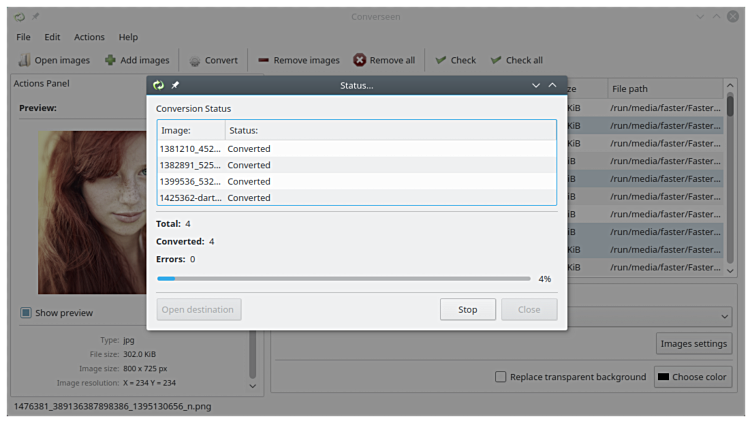The image size is (752, 423).
Task: Click the Check all toolbar icon
Action: click(x=495, y=60)
